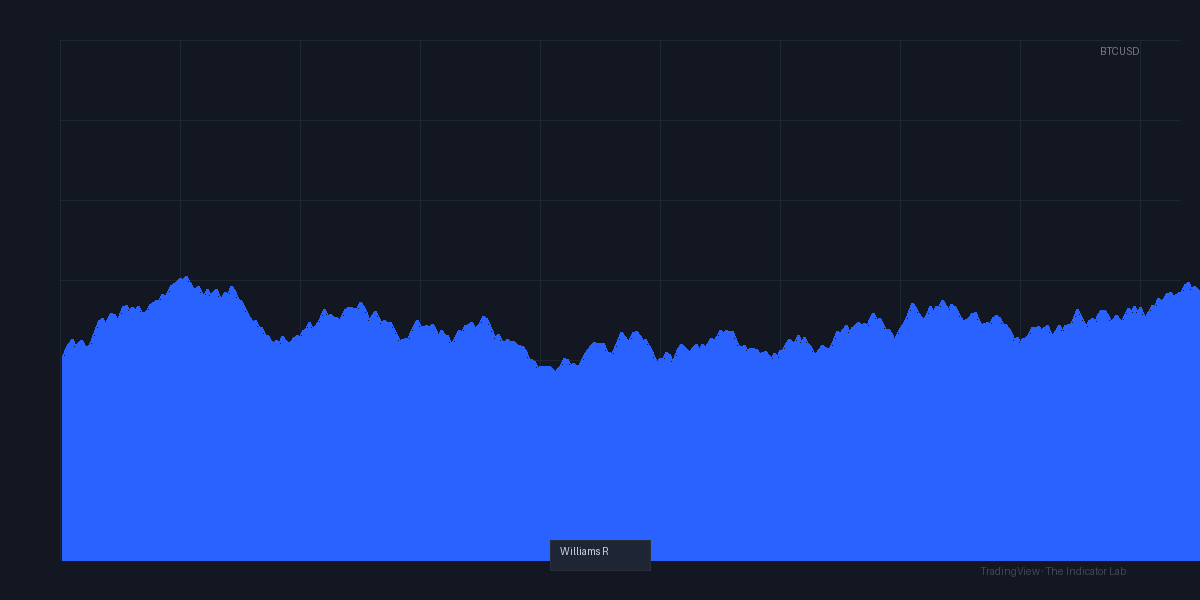Select the Williams R legend box

[600, 555]
